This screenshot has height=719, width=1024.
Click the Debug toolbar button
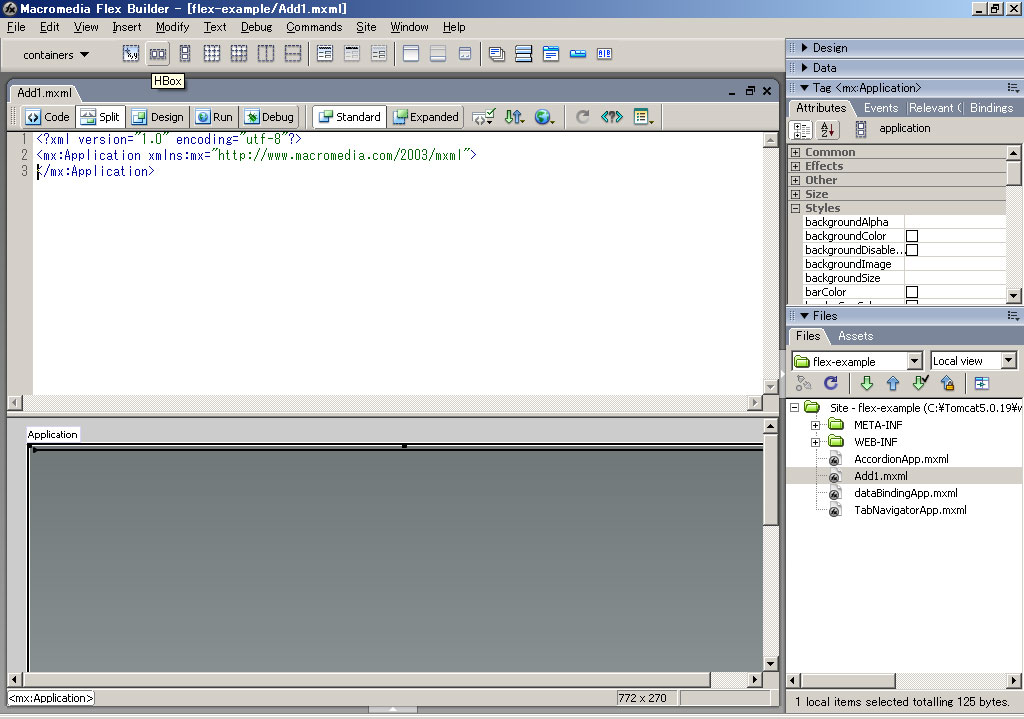pos(269,117)
